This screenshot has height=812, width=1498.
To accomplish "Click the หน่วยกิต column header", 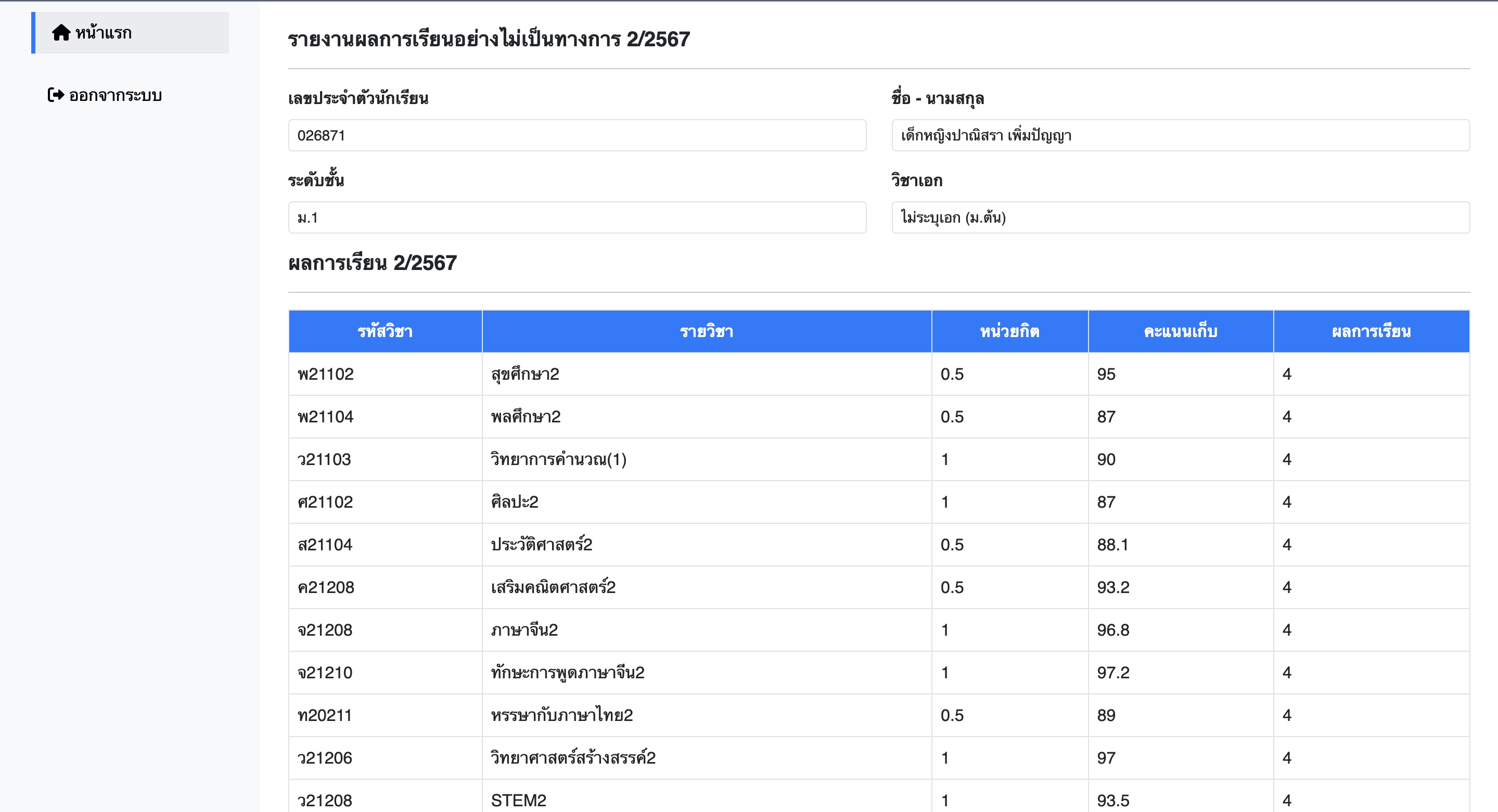I will [1009, 331].
